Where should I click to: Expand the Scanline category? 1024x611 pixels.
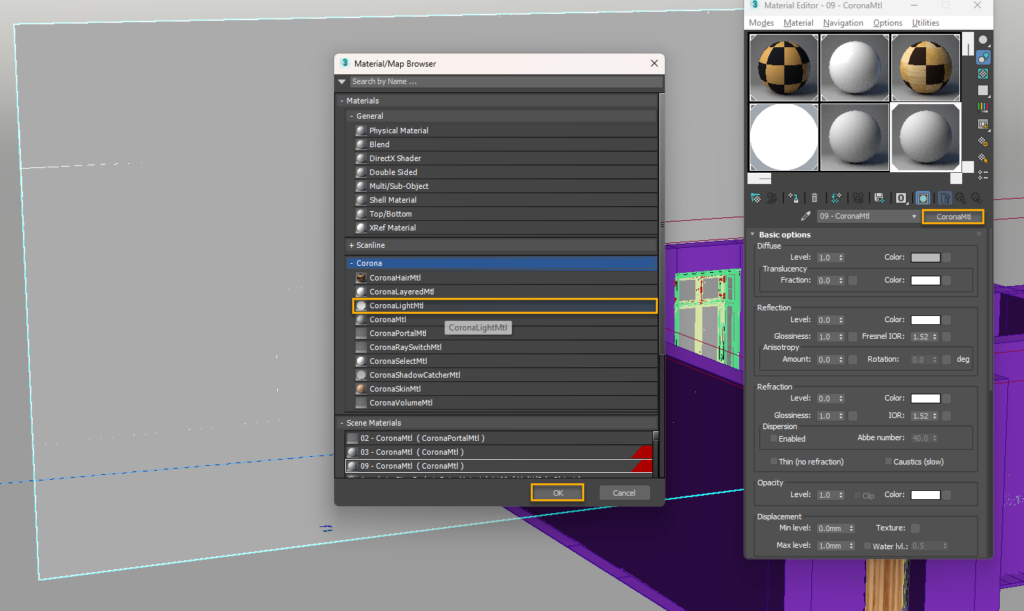[x=351, y=245]
